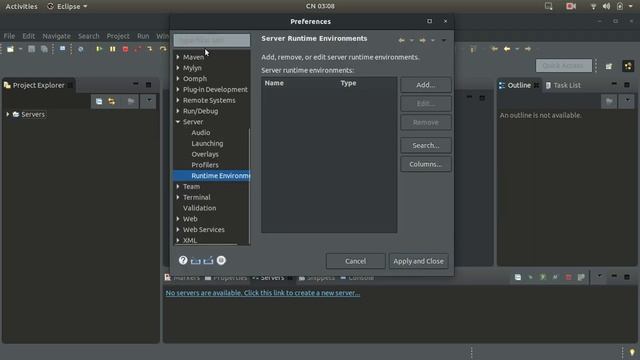
Task: Expand the Run/Debug preferences node
Action: (x=178, y=111)
